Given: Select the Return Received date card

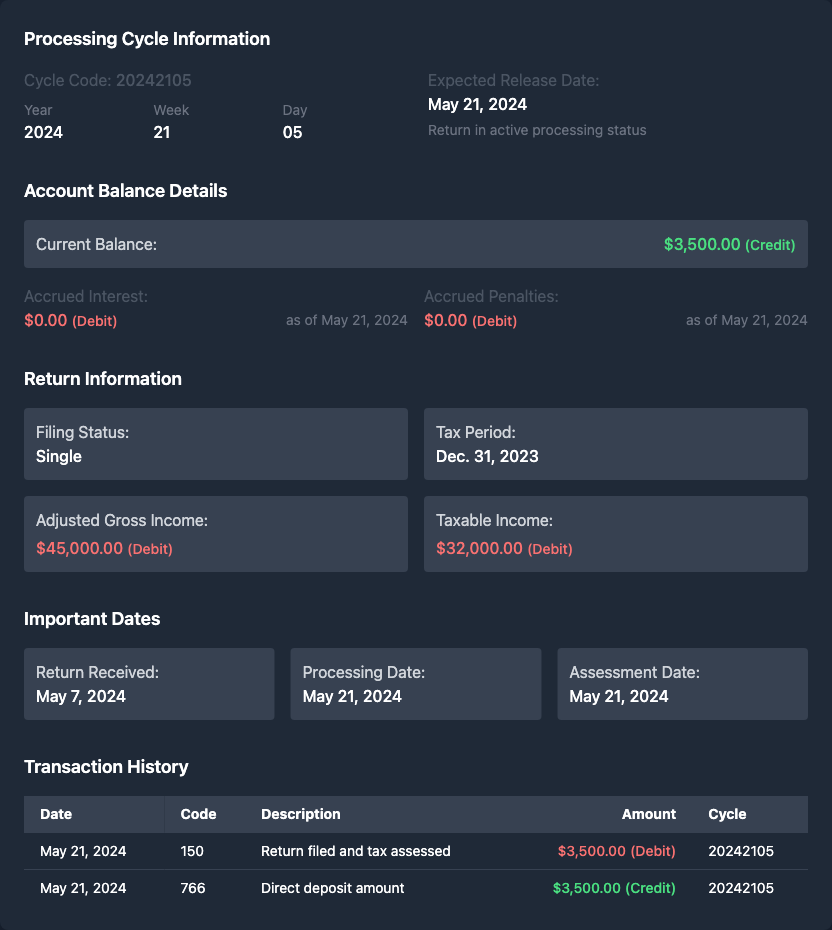Looking at the screenshot, I should (x=149, y=684).
